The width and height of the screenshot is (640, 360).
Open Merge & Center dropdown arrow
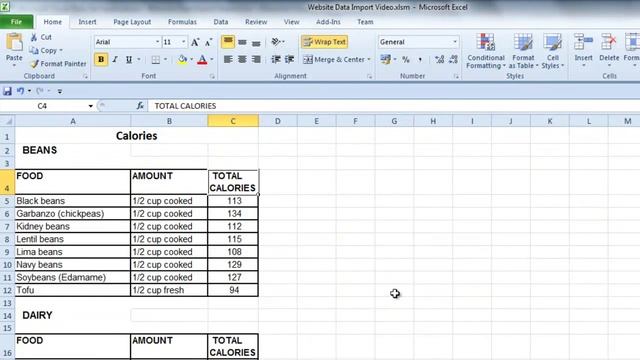click(369, 60)
